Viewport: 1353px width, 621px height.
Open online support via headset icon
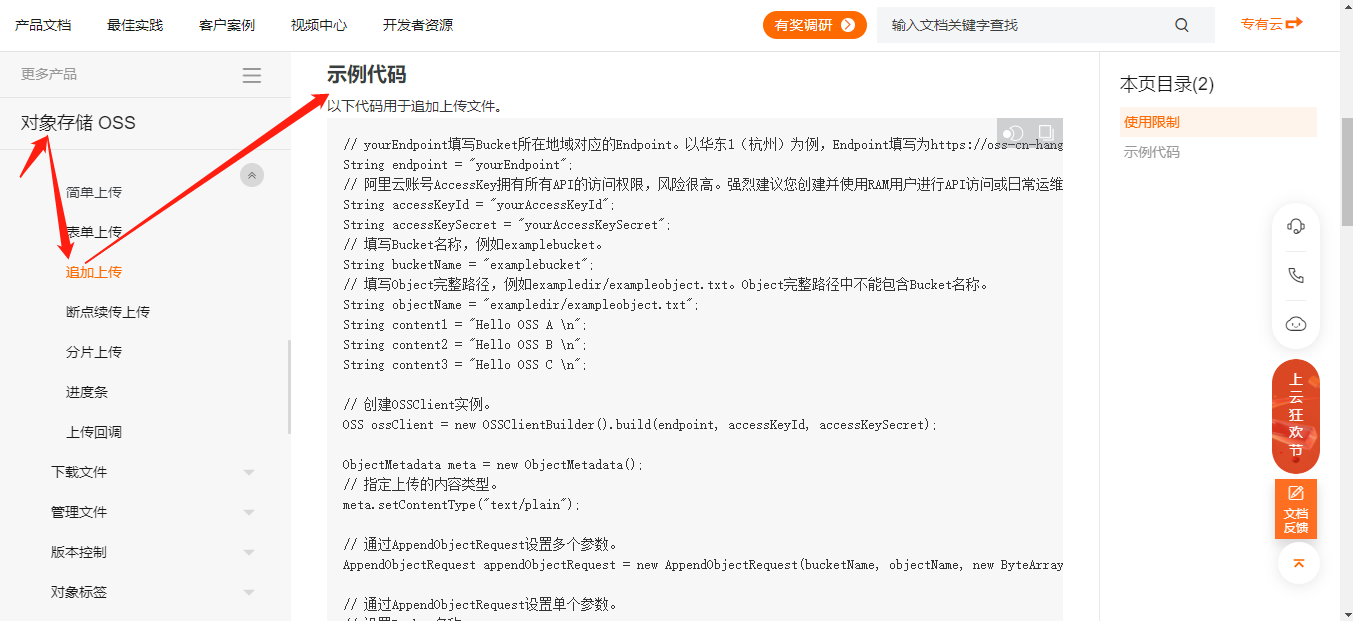[1296, 226]
